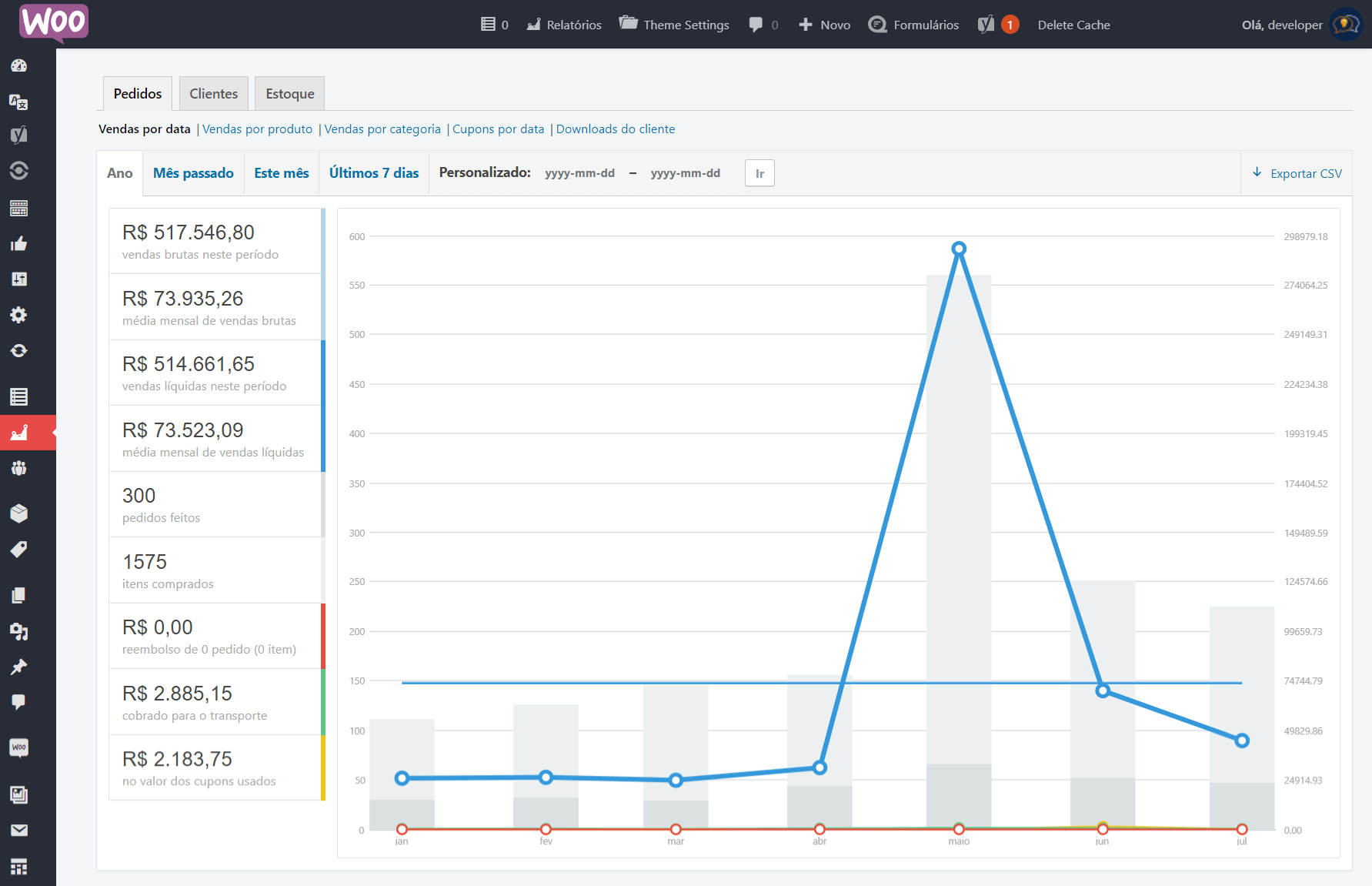Image resolution: width=1372 pixels, height=886 pixels.
Task: Open the price tag icon in sidebar
Action: click(x=19, y=549)
